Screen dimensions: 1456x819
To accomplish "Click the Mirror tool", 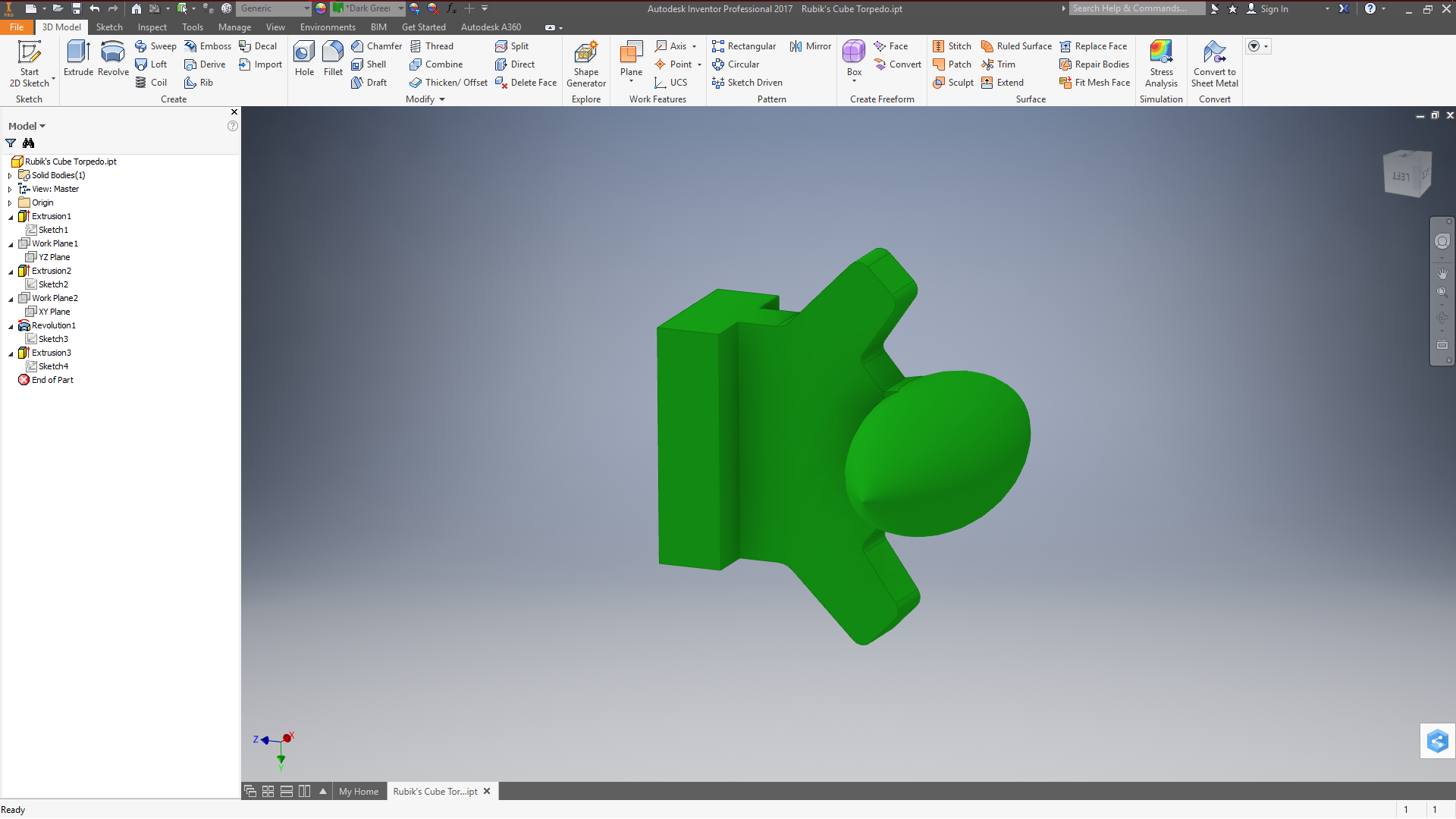I will 811,46.
